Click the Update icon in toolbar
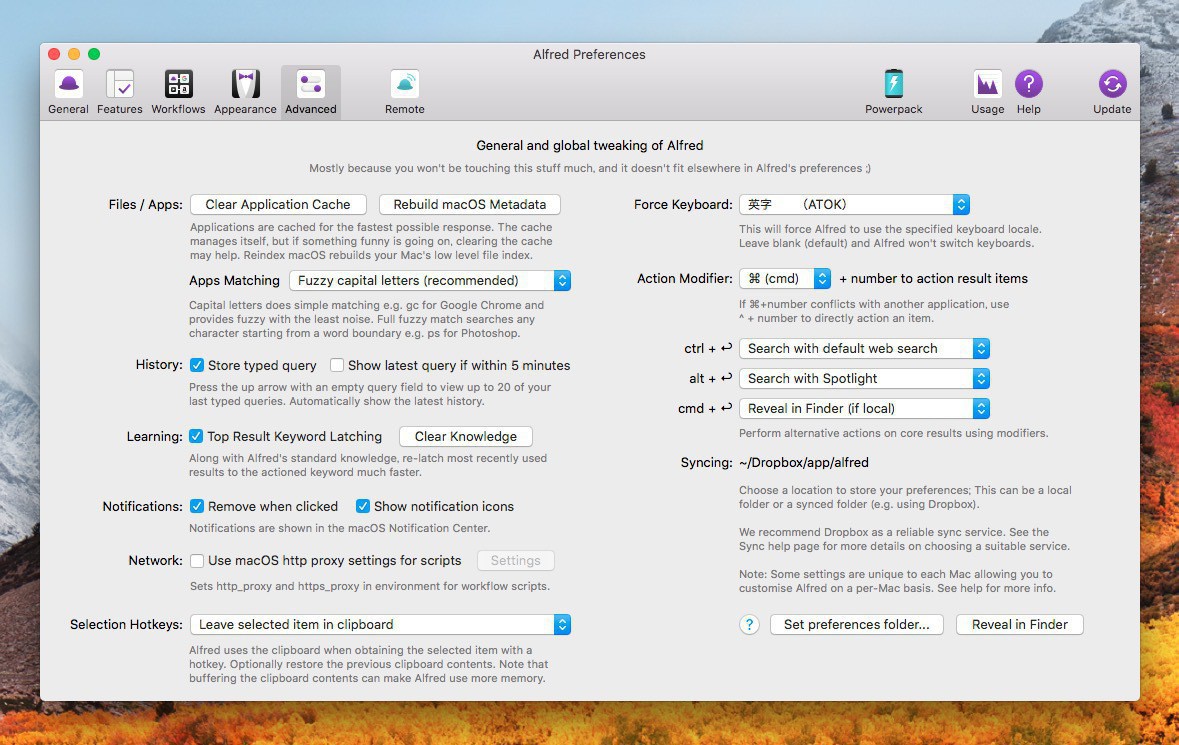 click(x=1112, y=85)
